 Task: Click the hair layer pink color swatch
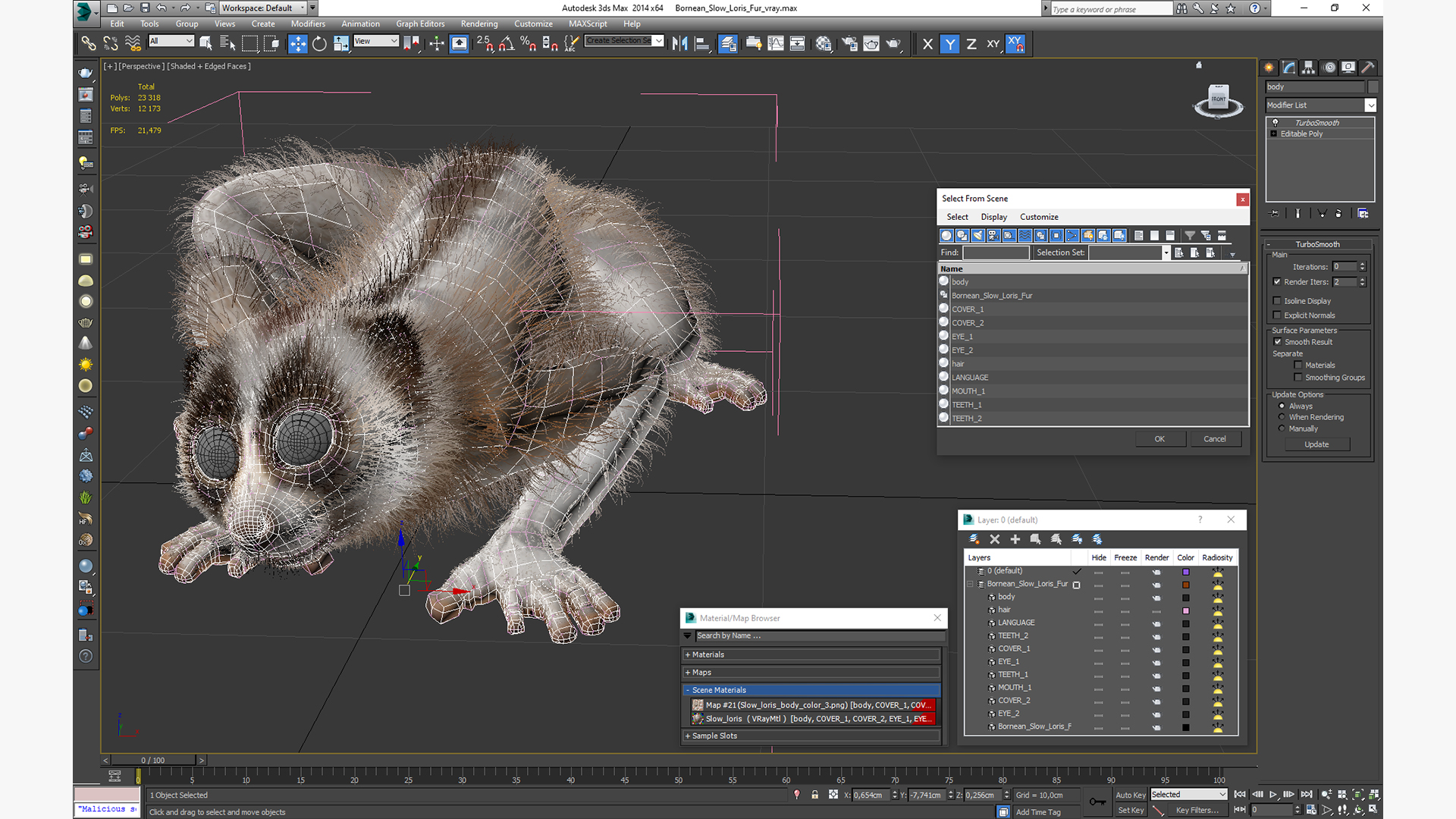coord(1185,610)
